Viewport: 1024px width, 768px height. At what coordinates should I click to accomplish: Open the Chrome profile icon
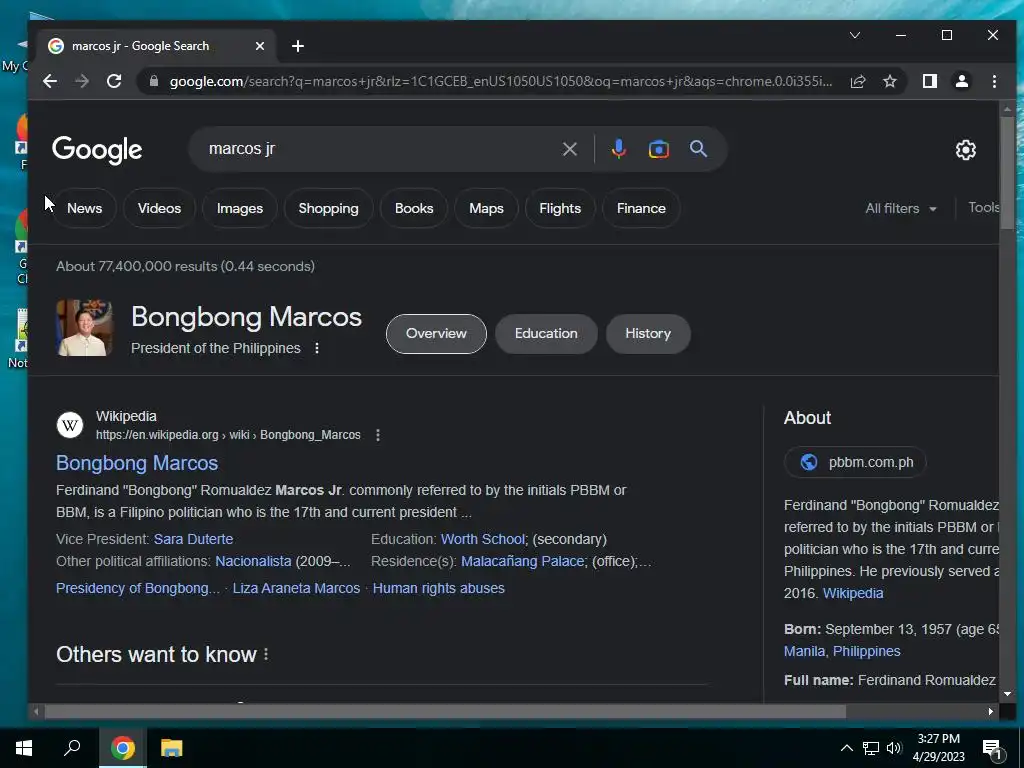[x=962, y=81]
